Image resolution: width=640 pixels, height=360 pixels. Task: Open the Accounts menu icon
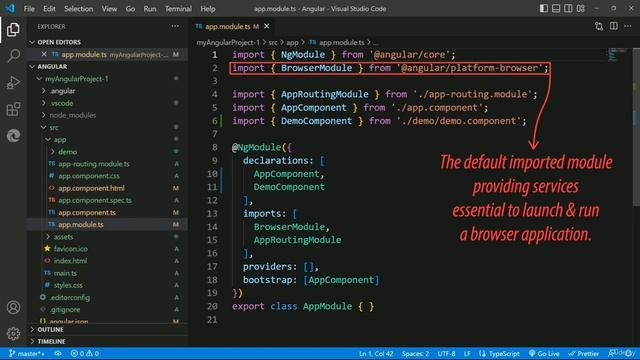pos(13,307)
